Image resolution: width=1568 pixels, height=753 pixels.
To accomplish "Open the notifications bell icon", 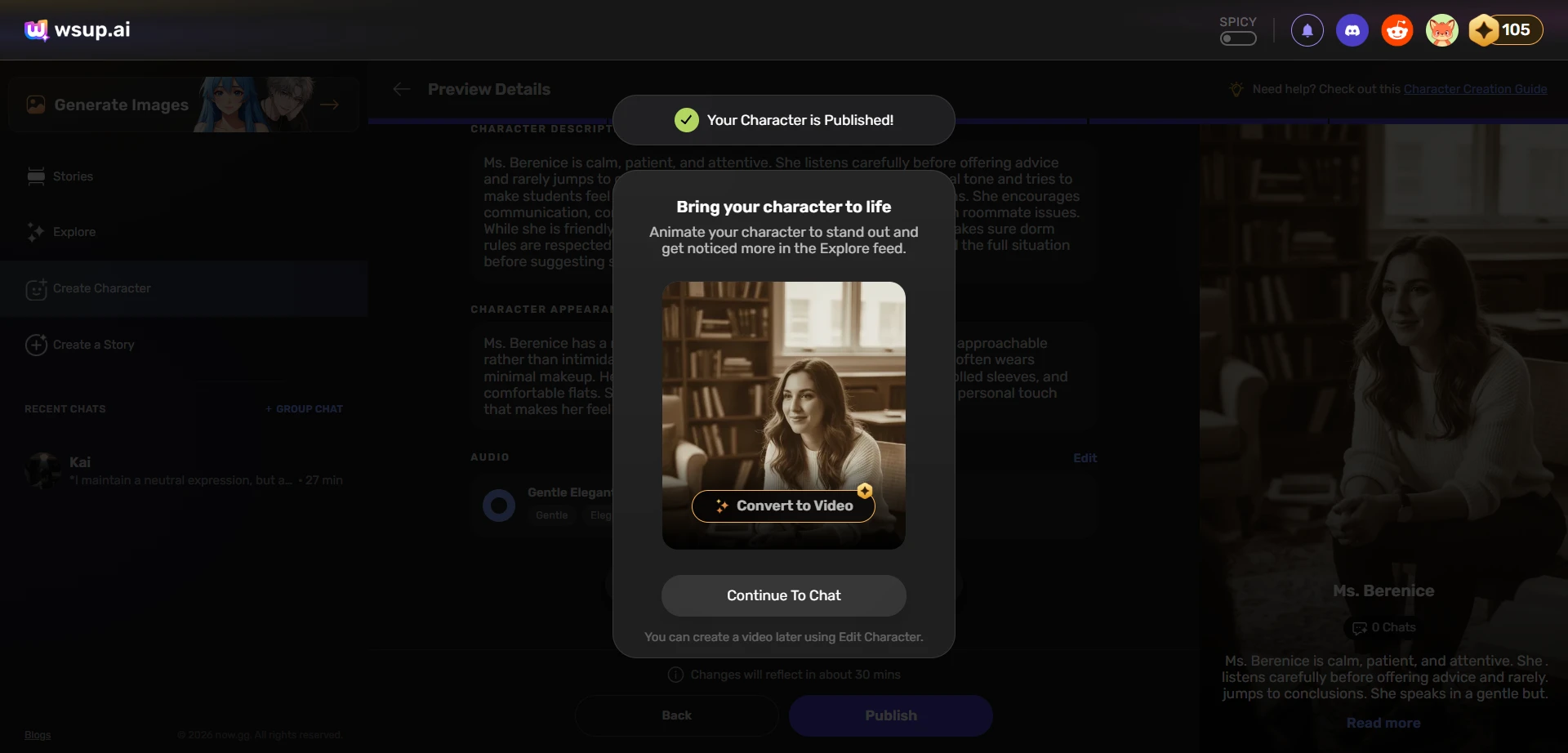I will pyautogui.click(x=1306, y=30).
